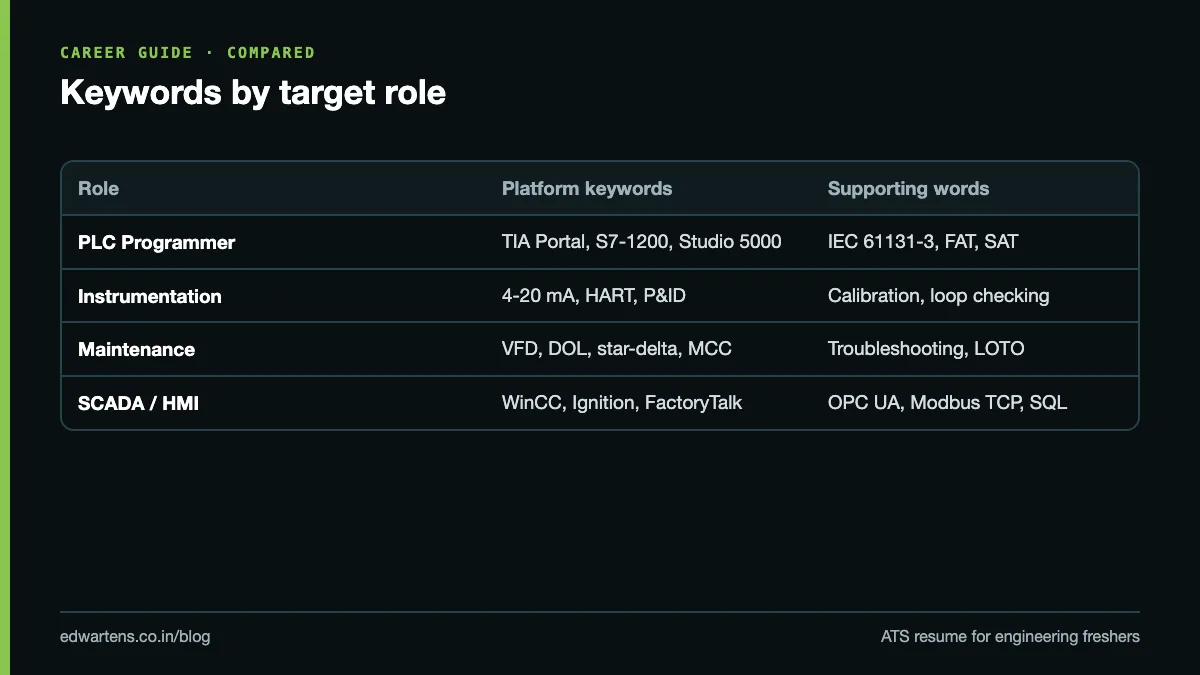The image size is (1200, 675).
Task: Click the 'IEC 61131-3, FAT, SAT' cell
Action: click(x=923, y=242)
